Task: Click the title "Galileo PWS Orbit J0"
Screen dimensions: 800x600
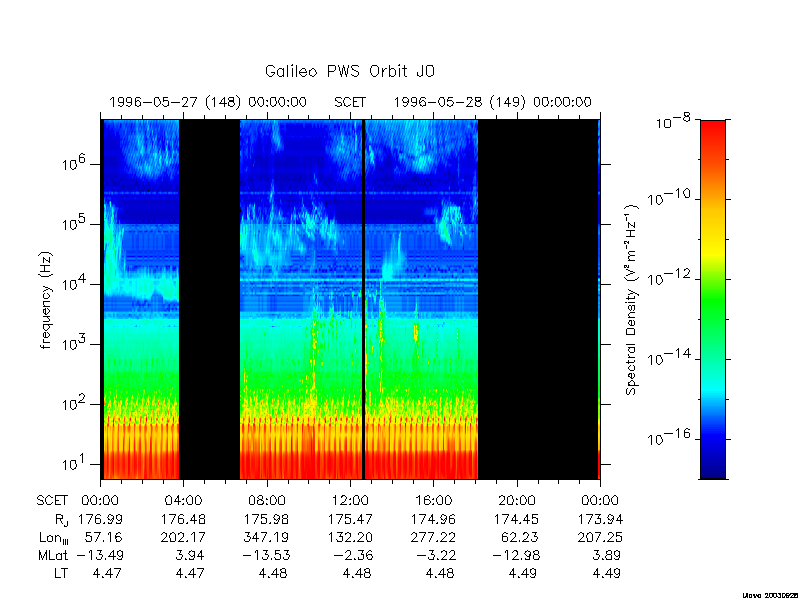Action: [350, 71]
